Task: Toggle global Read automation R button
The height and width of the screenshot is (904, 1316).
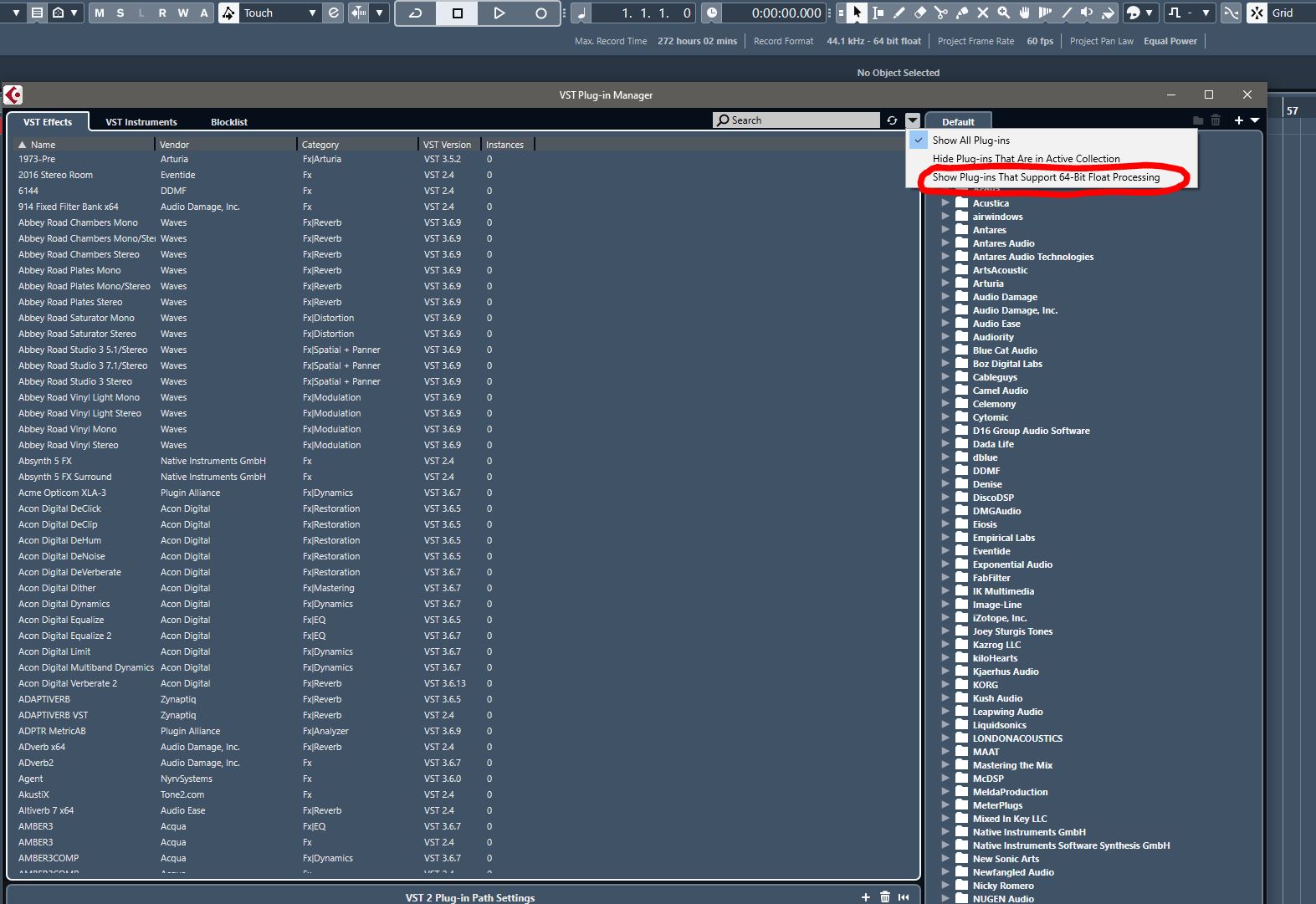Action: pyautogui.click(x=162, y=13)
